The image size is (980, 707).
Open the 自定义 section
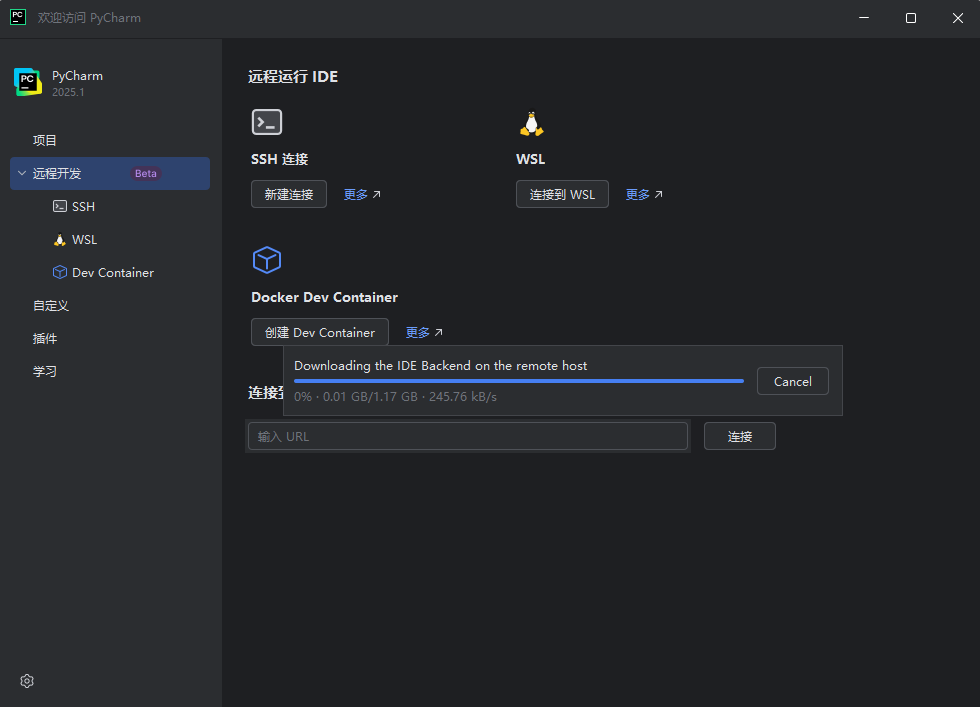(51, 306)
